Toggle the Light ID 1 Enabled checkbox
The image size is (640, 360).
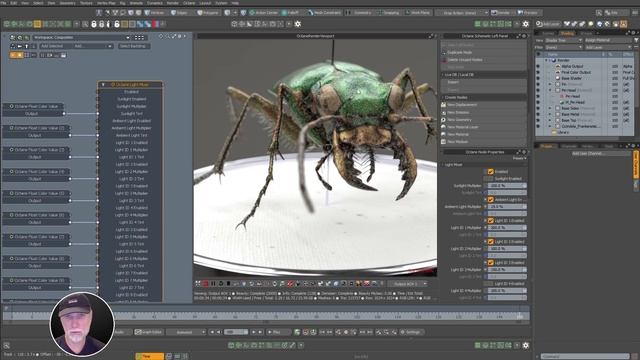[x=491, y=221]
